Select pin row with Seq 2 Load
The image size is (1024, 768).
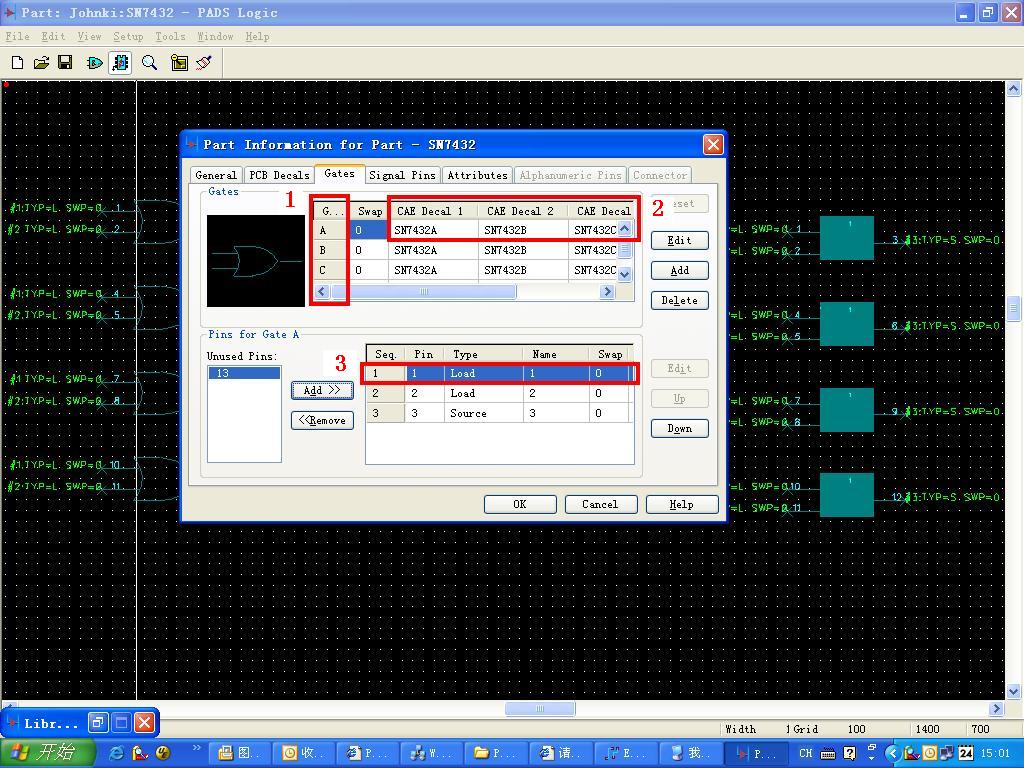pos(500,393)
